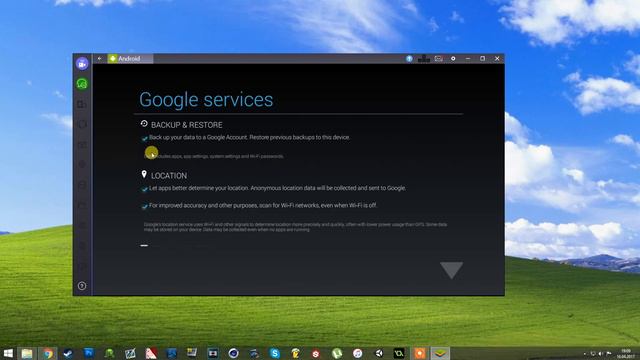Open Unity from the taskbar
The image size is (640, 360).
[x=378, y=353]
